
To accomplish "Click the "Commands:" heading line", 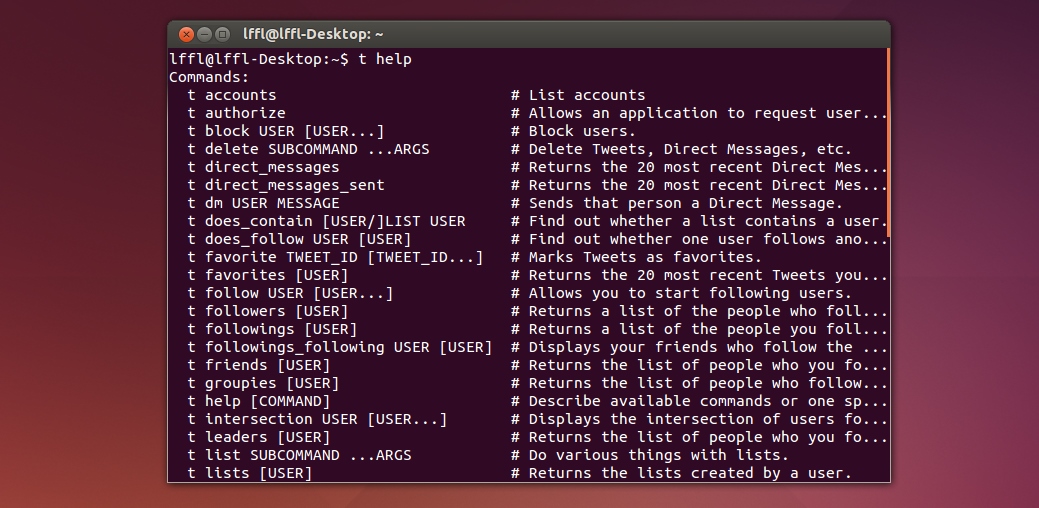I will 209,77.
